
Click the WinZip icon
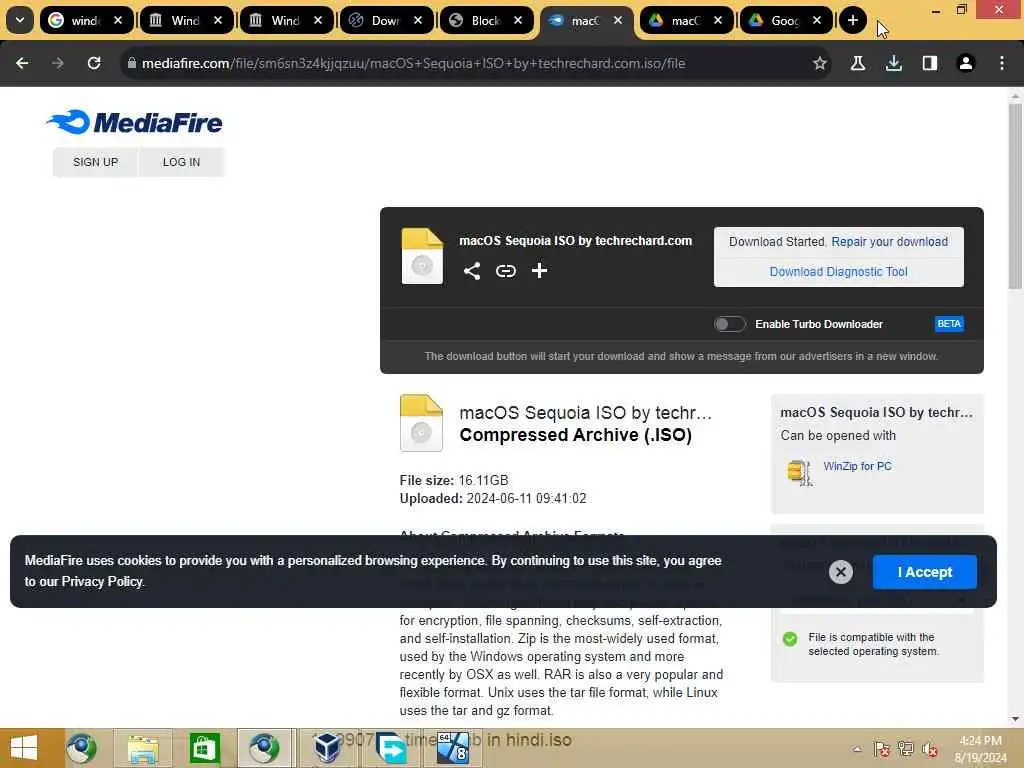[x=799, y=472]
